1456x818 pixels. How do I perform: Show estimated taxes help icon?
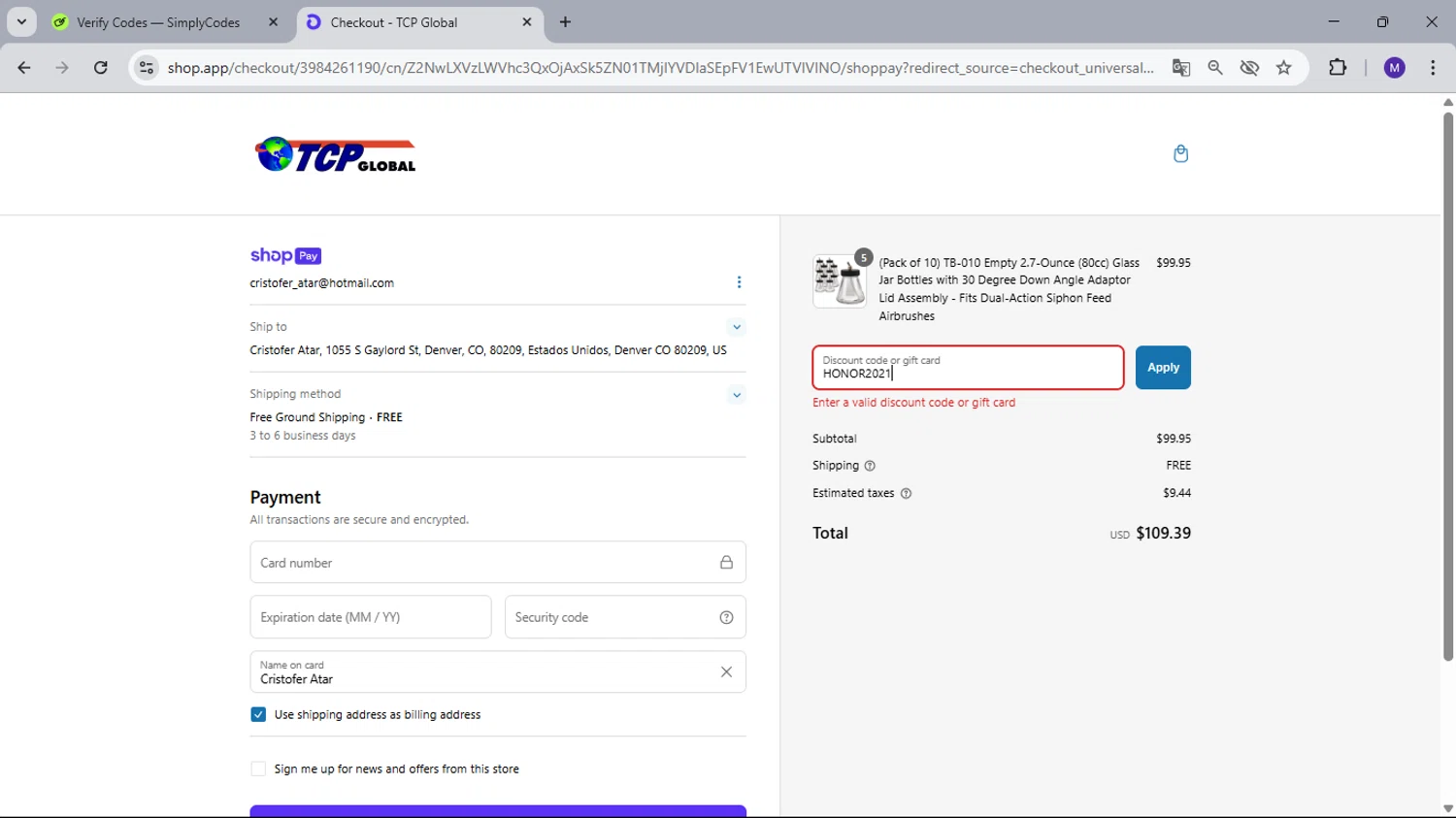(906, 493)
